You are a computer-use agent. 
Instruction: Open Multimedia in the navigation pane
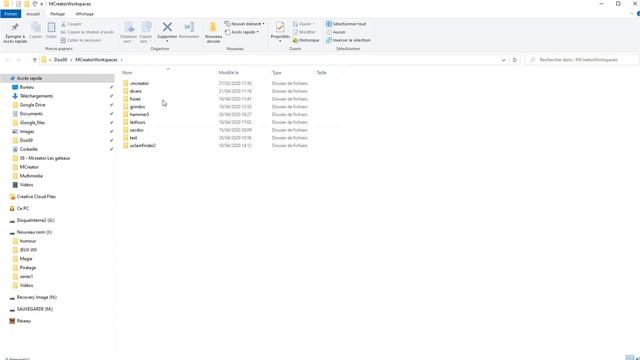[31, 176]
